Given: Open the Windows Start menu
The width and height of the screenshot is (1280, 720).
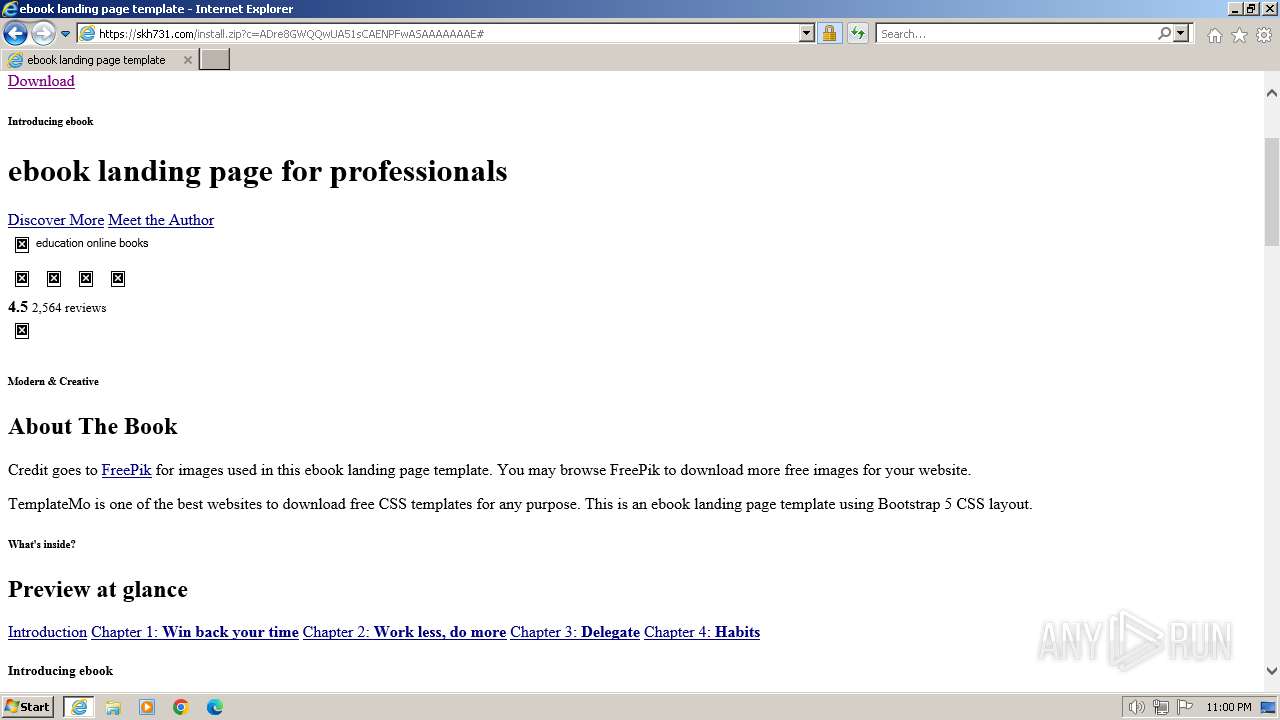Looking at the screenshot, I should 27,707.
